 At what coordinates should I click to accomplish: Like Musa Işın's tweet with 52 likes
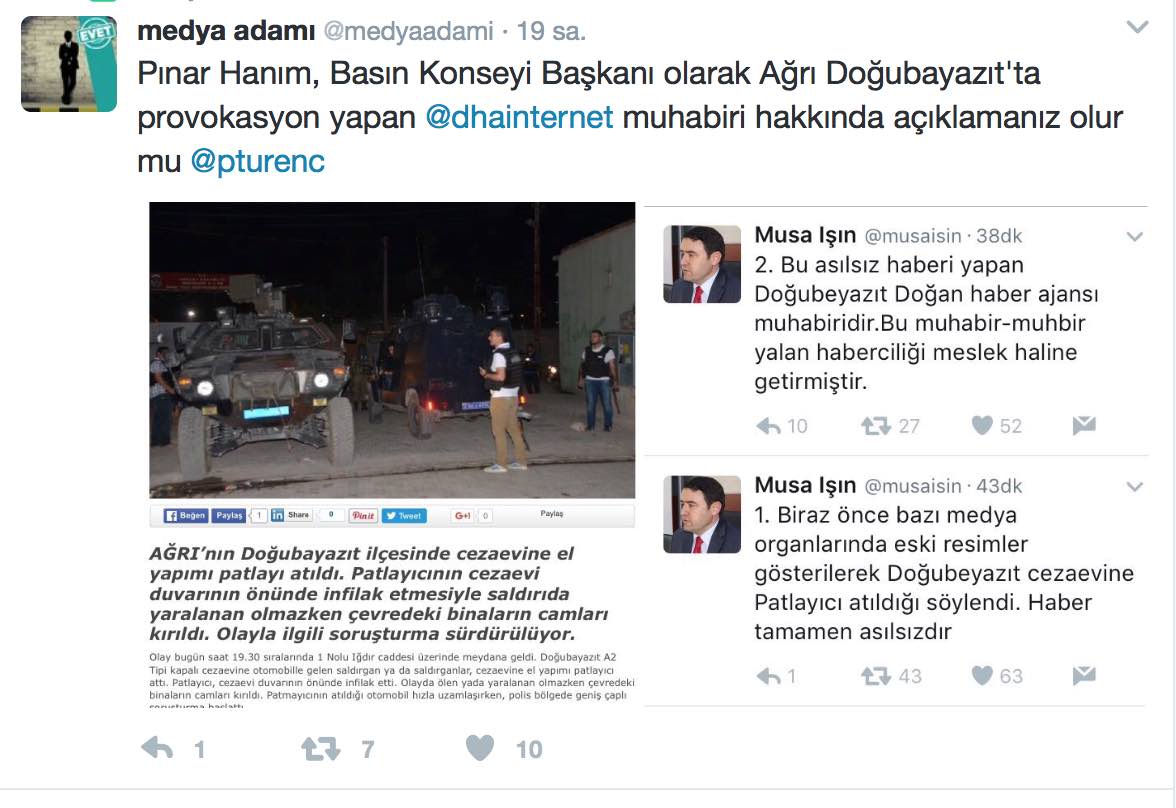click(x=982, y=425)
